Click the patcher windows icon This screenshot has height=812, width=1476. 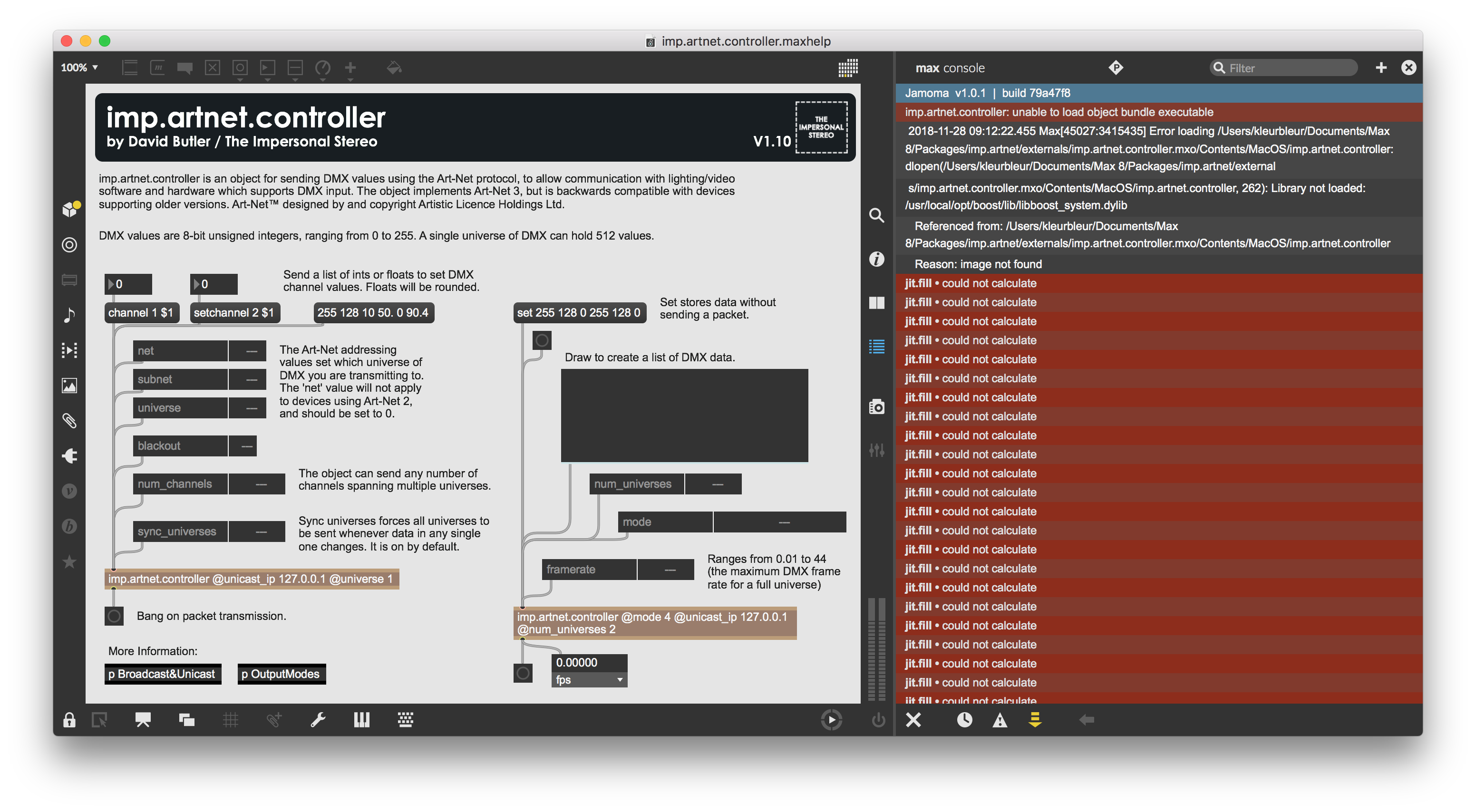187,720
